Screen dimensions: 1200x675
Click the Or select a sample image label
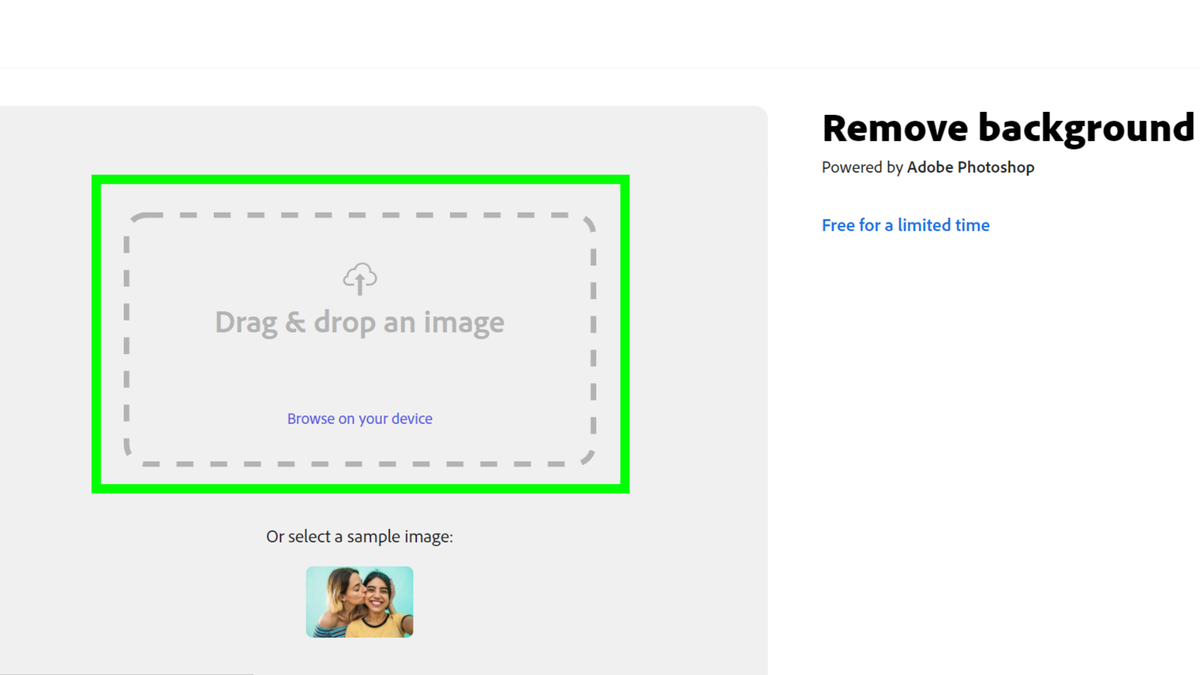click(x=359, y=536)
